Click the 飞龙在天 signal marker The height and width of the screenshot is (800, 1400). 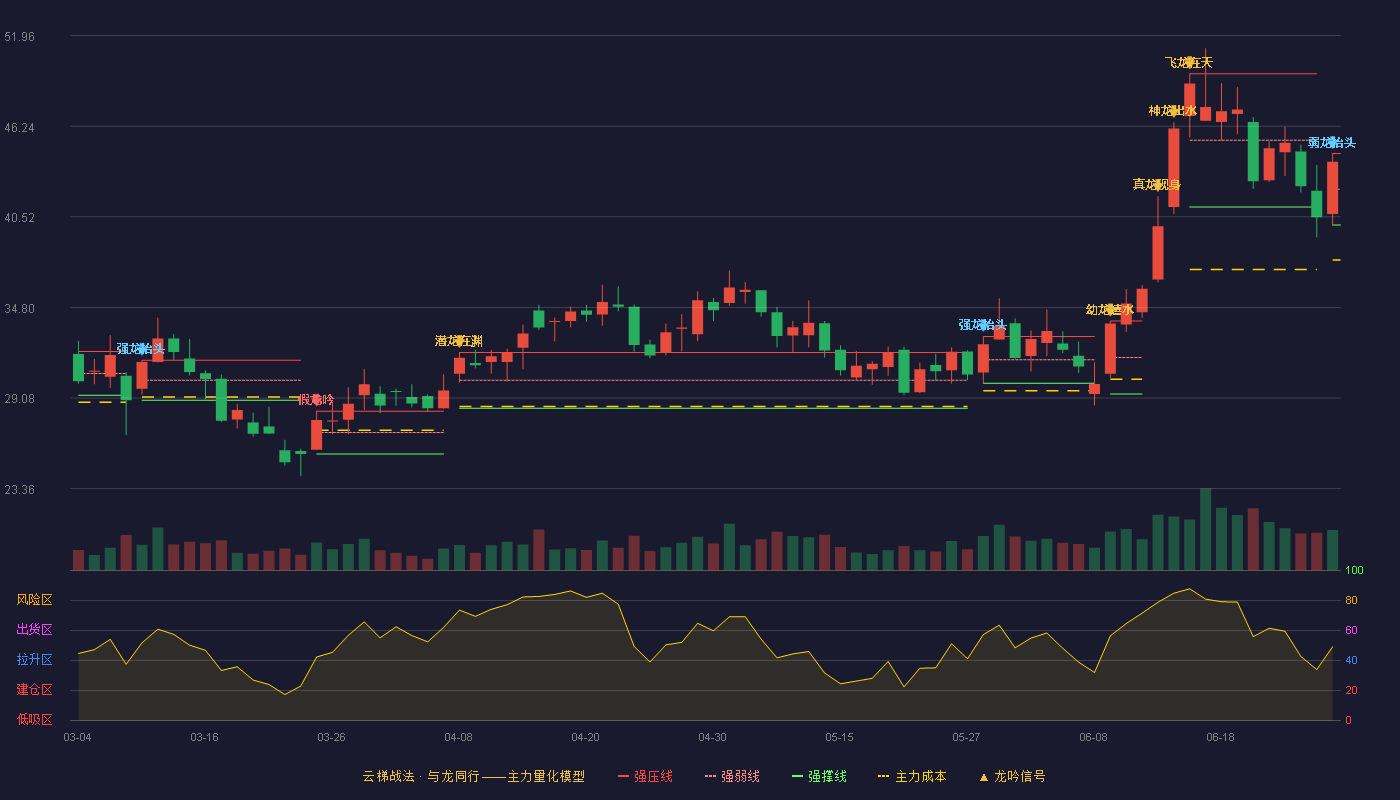pos(1189,63)
